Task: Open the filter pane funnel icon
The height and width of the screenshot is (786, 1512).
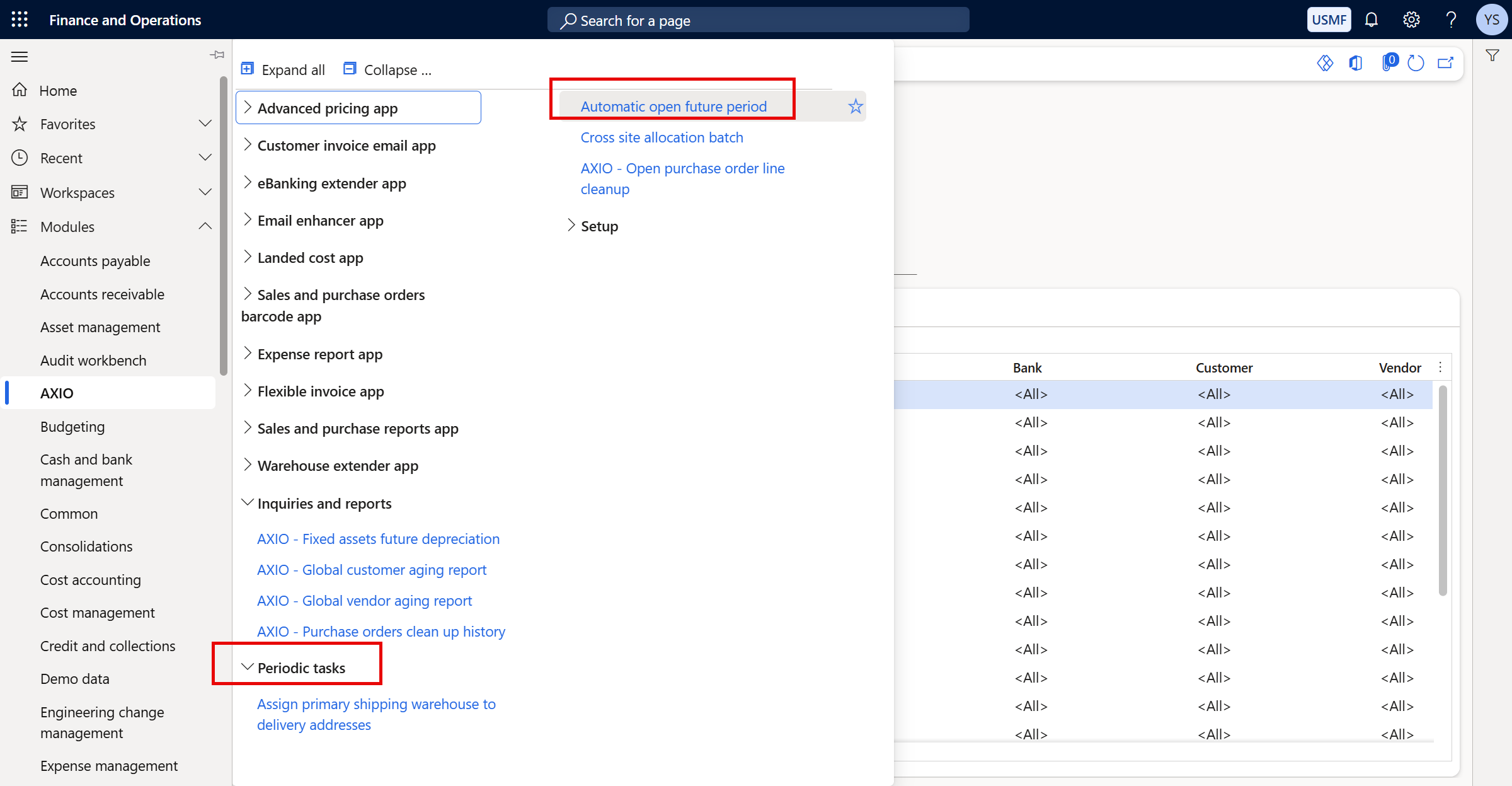Action: (x=1492, y=55)
